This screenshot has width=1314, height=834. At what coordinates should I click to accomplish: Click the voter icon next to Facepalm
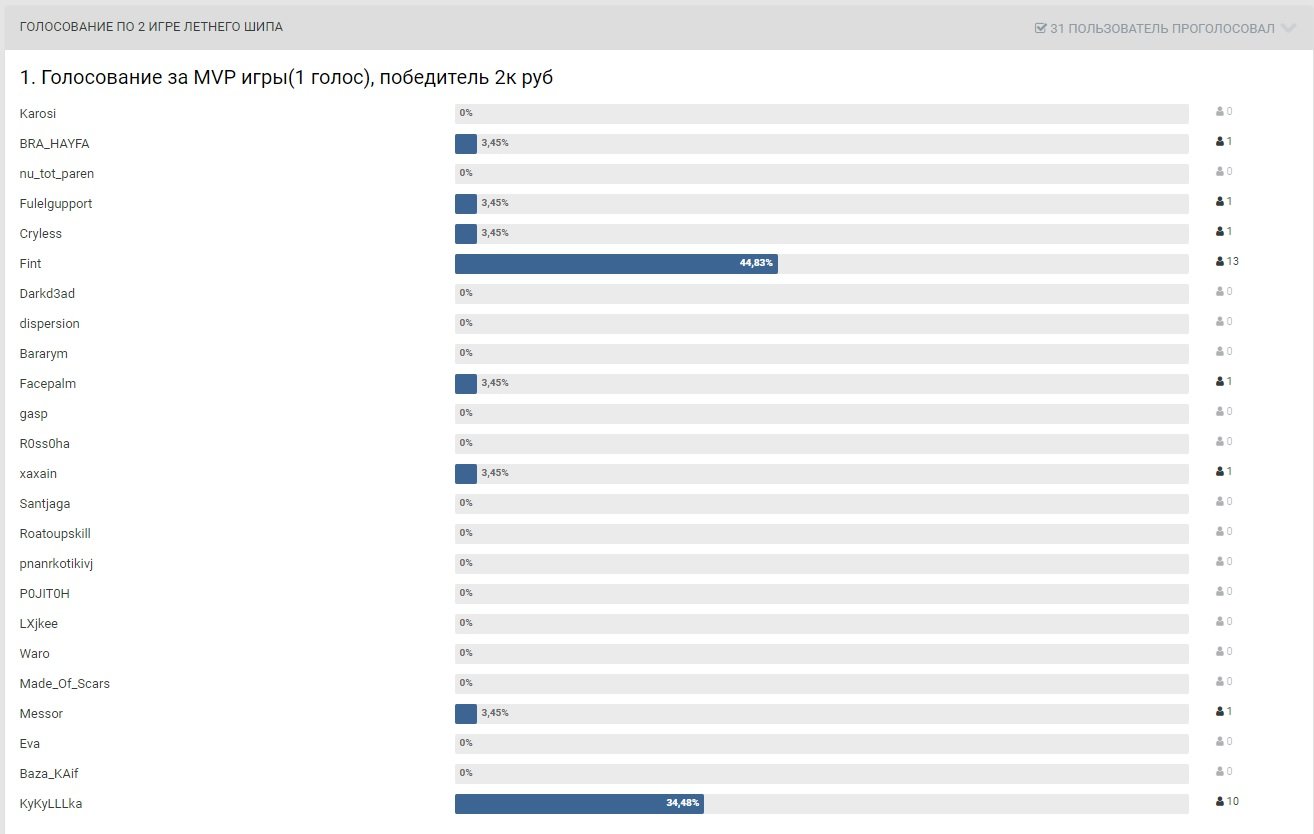(x=1220, y=382)
